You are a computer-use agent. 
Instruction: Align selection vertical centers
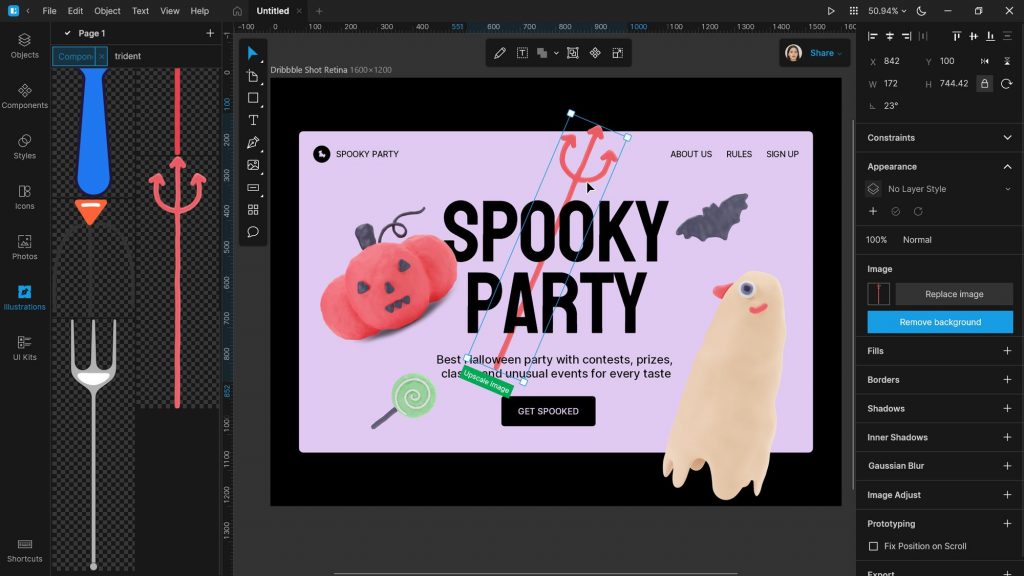pyautogui.click(x=974, y=37)
